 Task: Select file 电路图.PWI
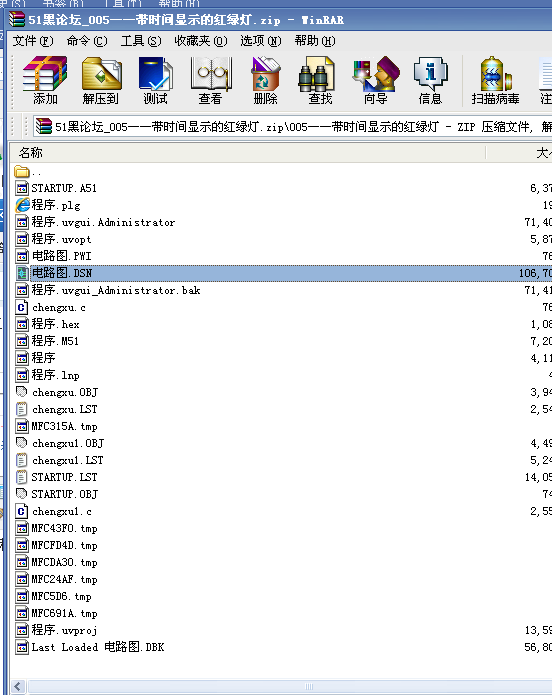click(62, 256)
